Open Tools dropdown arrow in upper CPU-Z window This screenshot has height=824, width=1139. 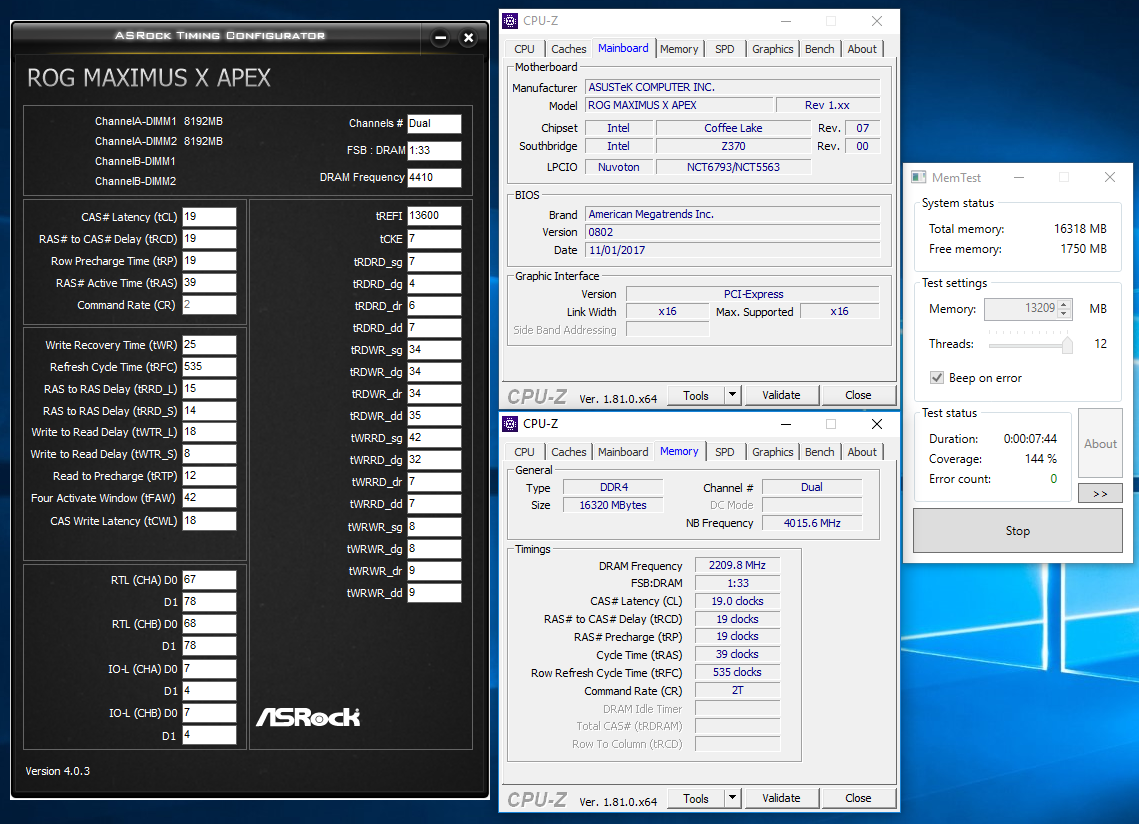732,395
